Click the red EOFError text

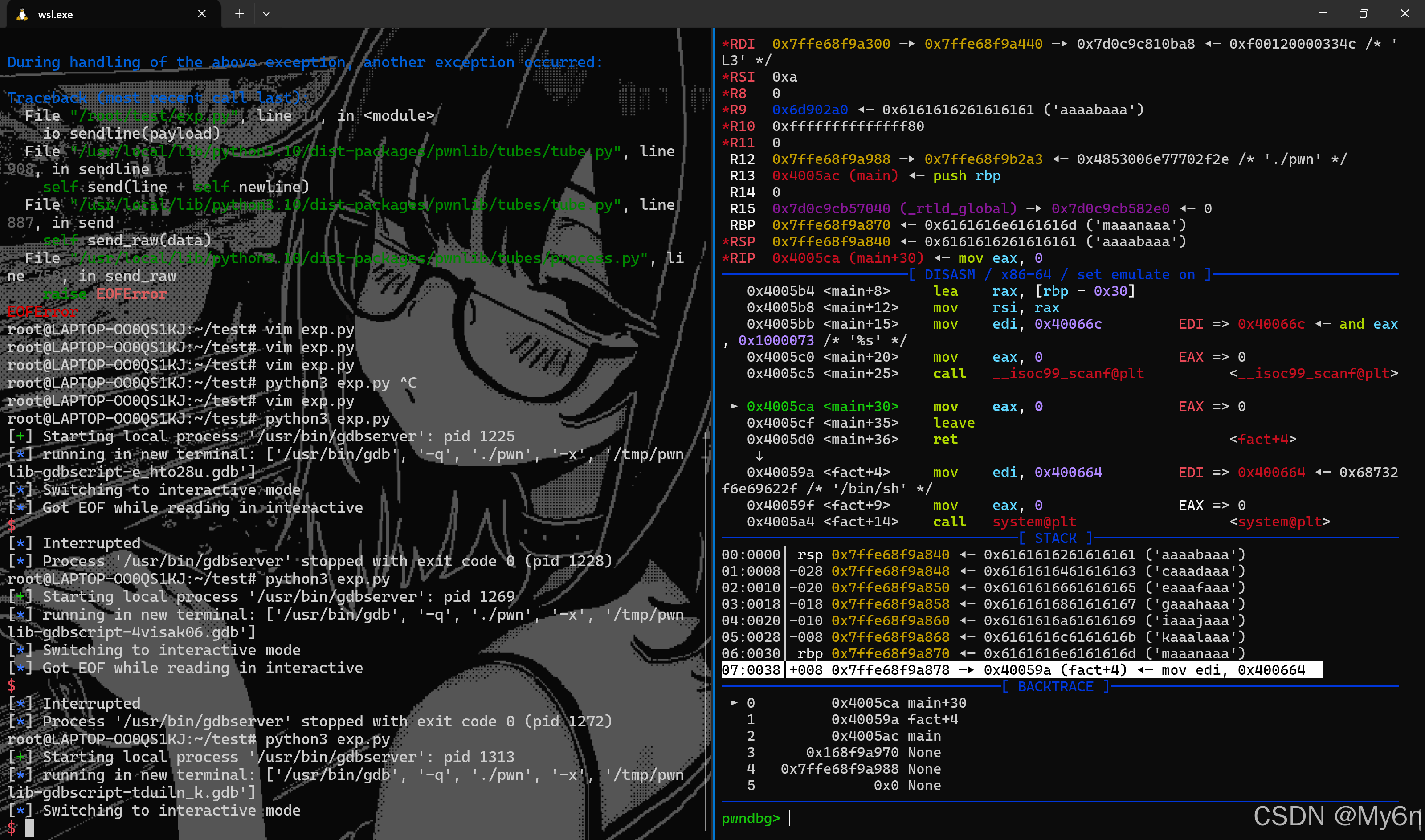(x=42, y=312)
